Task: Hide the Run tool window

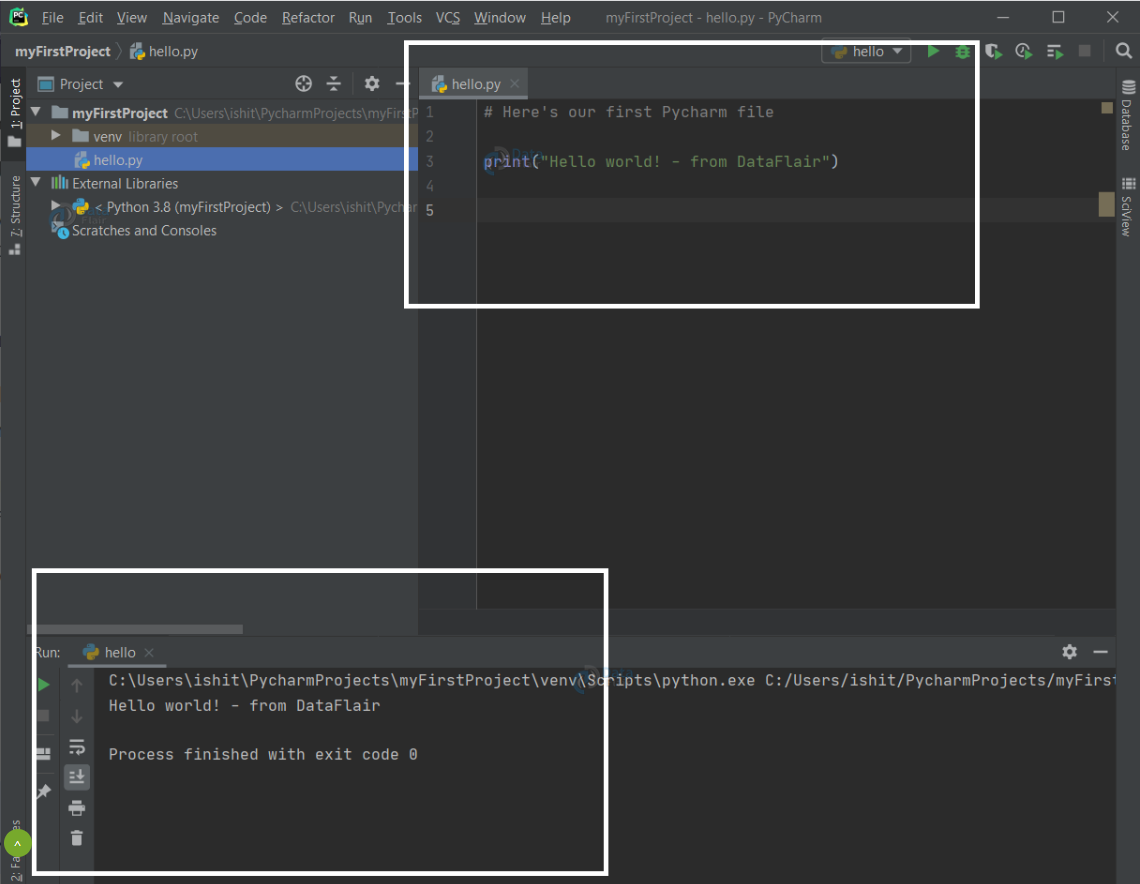Action: [1100, 652]
